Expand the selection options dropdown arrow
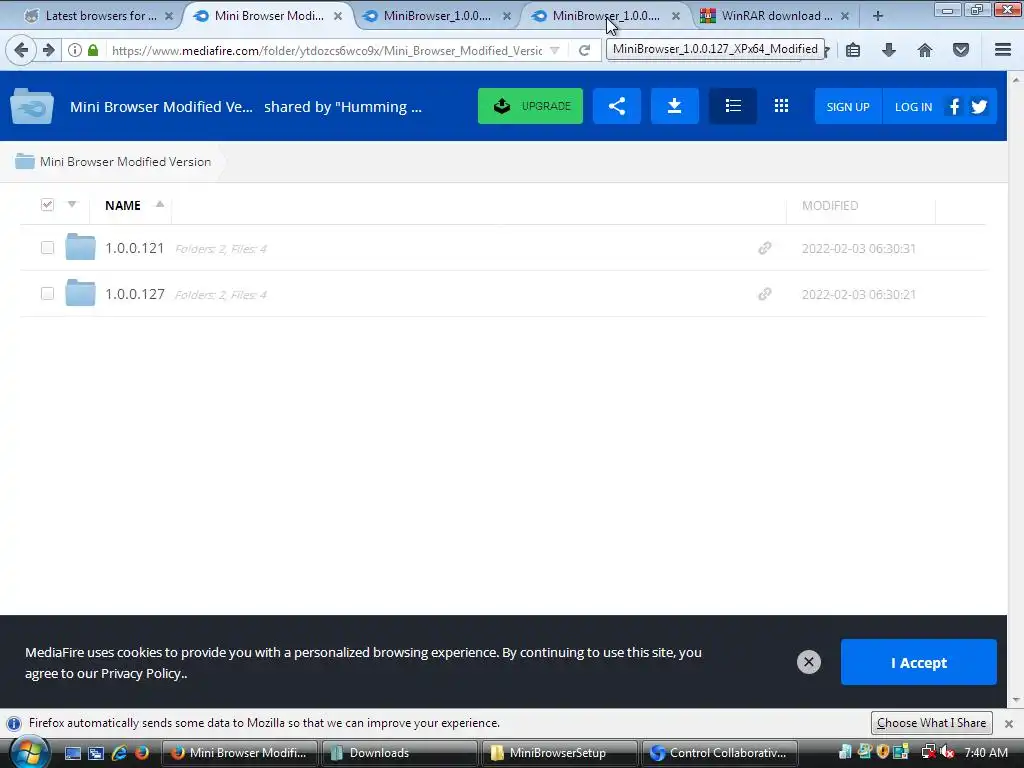 coord(72,204)
